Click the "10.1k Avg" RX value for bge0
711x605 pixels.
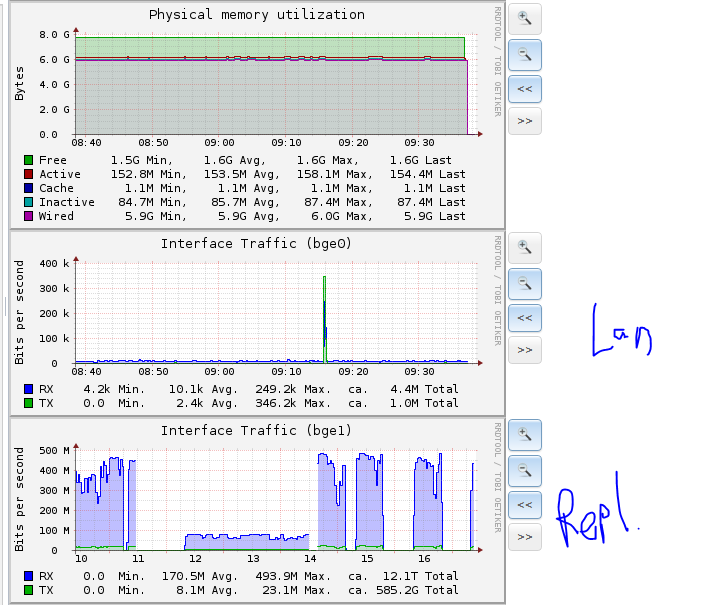click(203, 389)
